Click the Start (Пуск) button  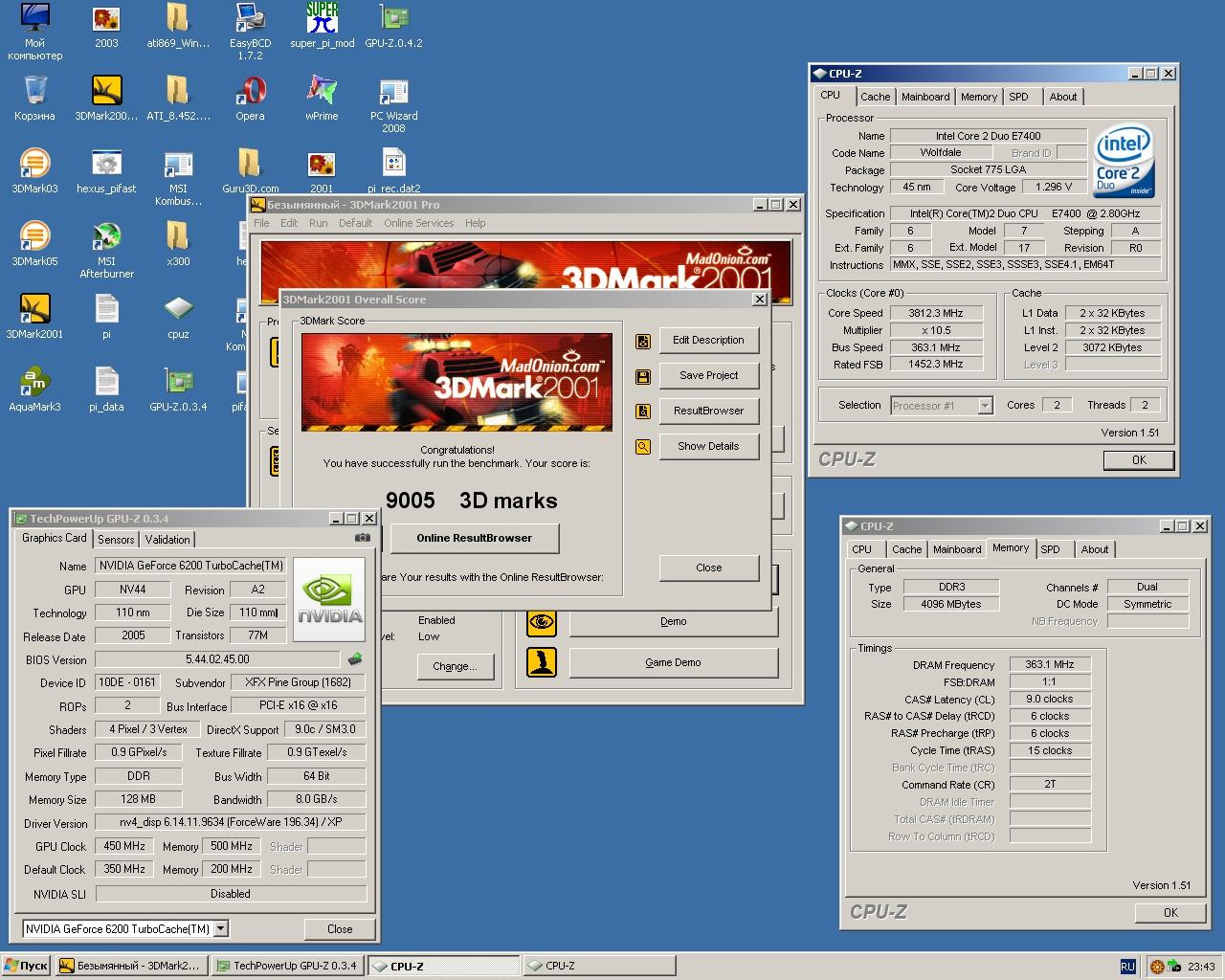pyautogui.click(x=26, y=966)
